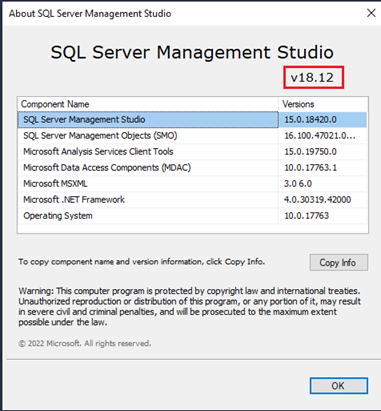Click version value 15.0.18420.0
This screenshot has height=411, width=381.
[x=310, y=120]
